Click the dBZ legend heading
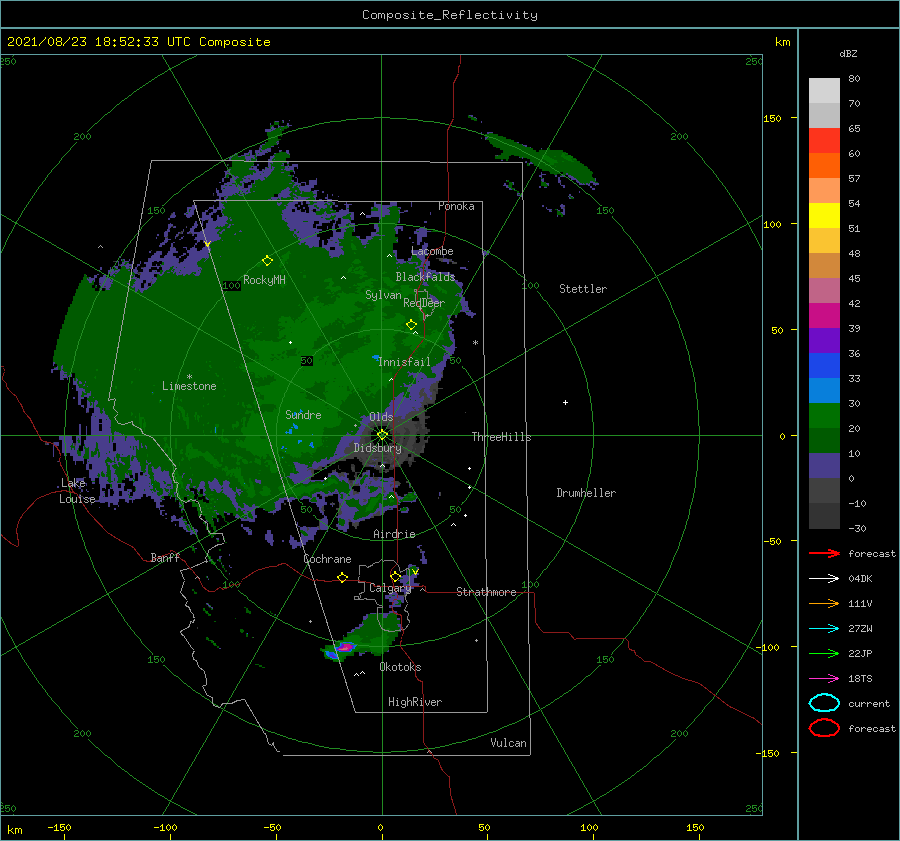Screen dimensions: 900x841 (x=848, y=53)
